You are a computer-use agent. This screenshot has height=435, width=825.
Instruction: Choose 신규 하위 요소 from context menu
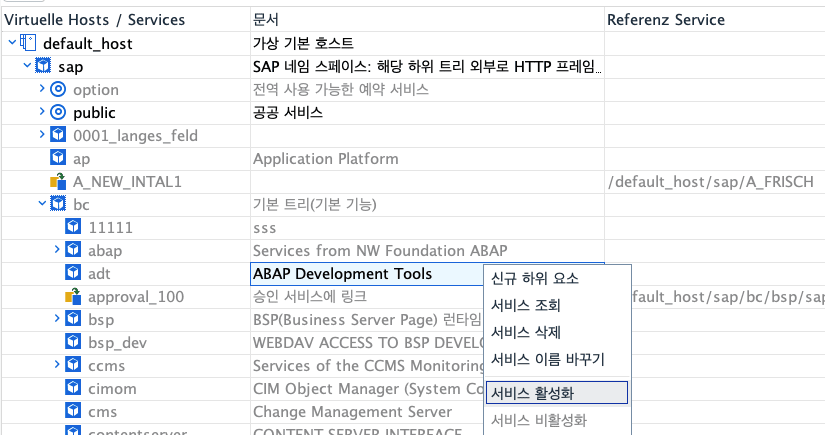557,278
